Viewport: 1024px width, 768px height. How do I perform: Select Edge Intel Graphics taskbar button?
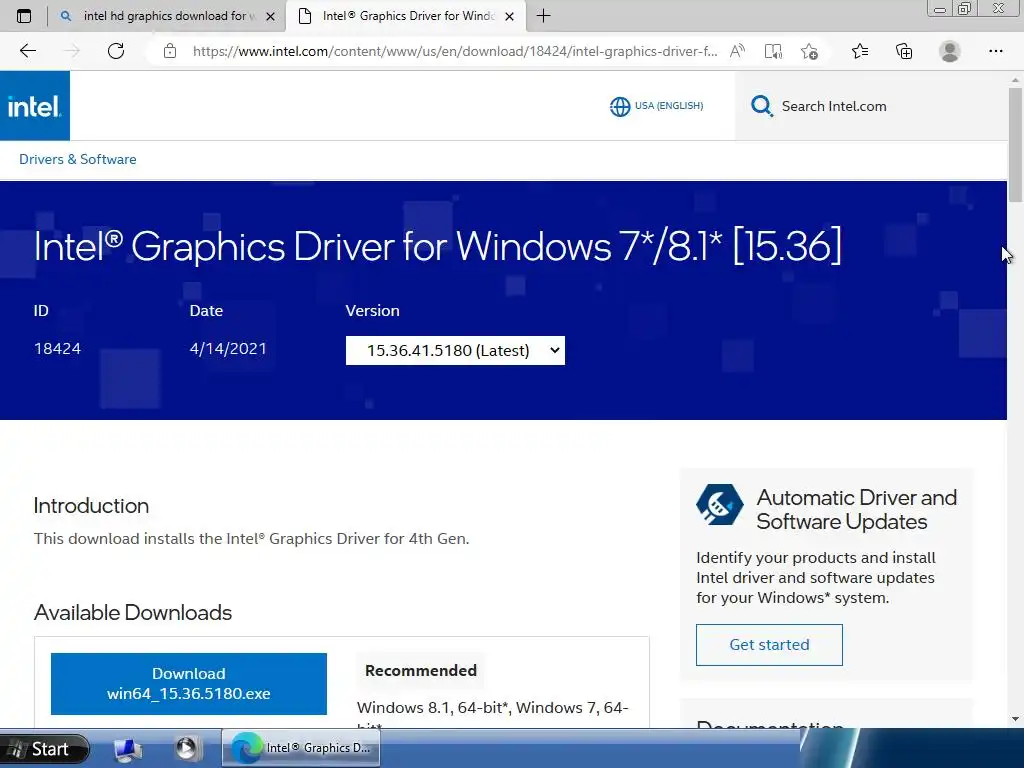pyautogui.click(x=301, y=748)
